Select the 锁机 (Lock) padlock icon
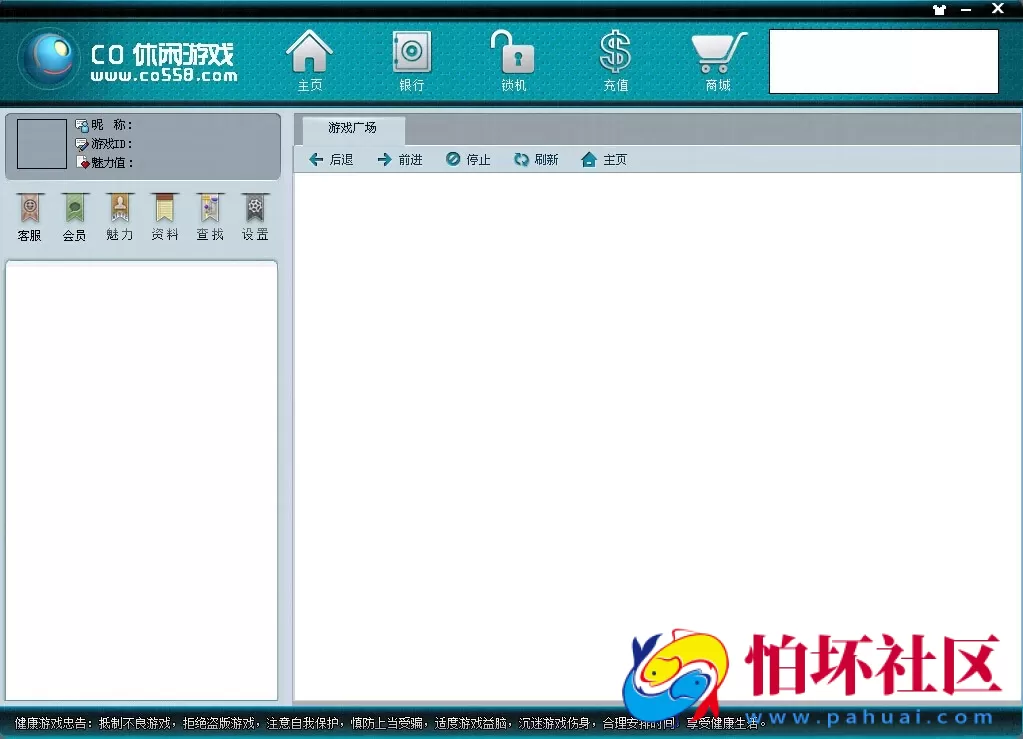This screenshot has width=1023, height=739. click(x=513, y=58)
